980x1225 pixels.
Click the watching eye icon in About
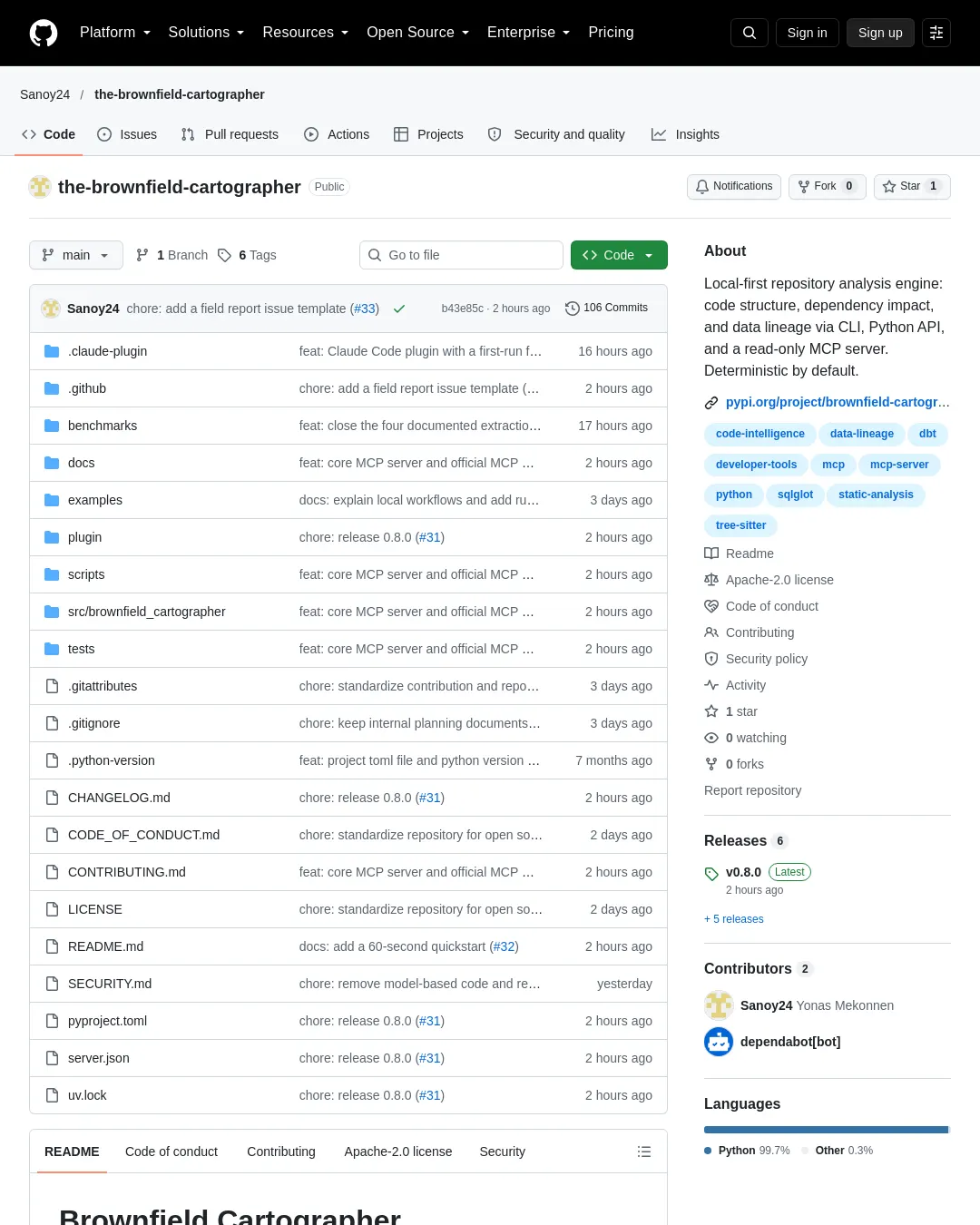711,738
